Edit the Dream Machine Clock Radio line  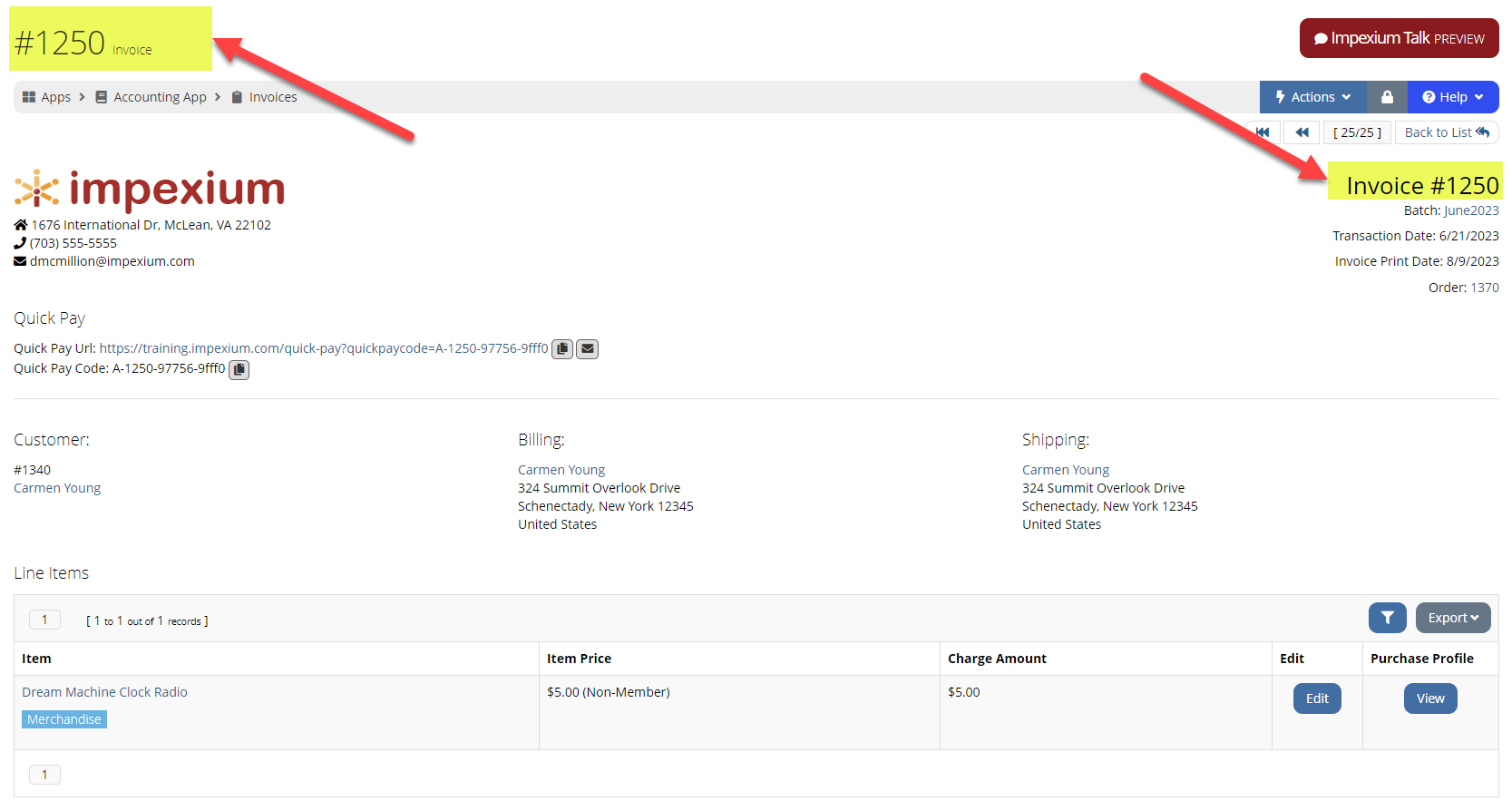[1317, 698]
